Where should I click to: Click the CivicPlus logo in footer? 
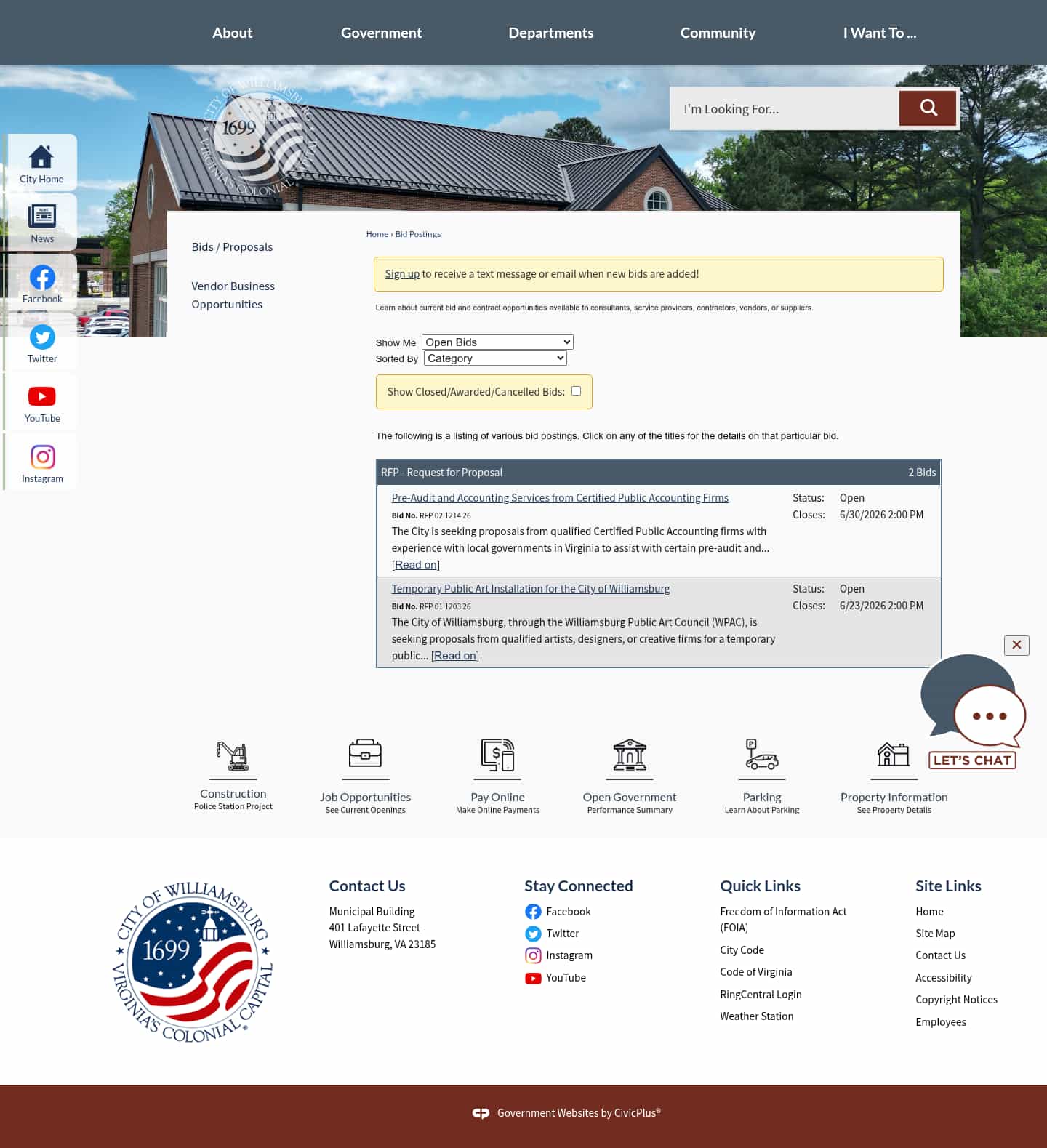tap(481, 1113)
